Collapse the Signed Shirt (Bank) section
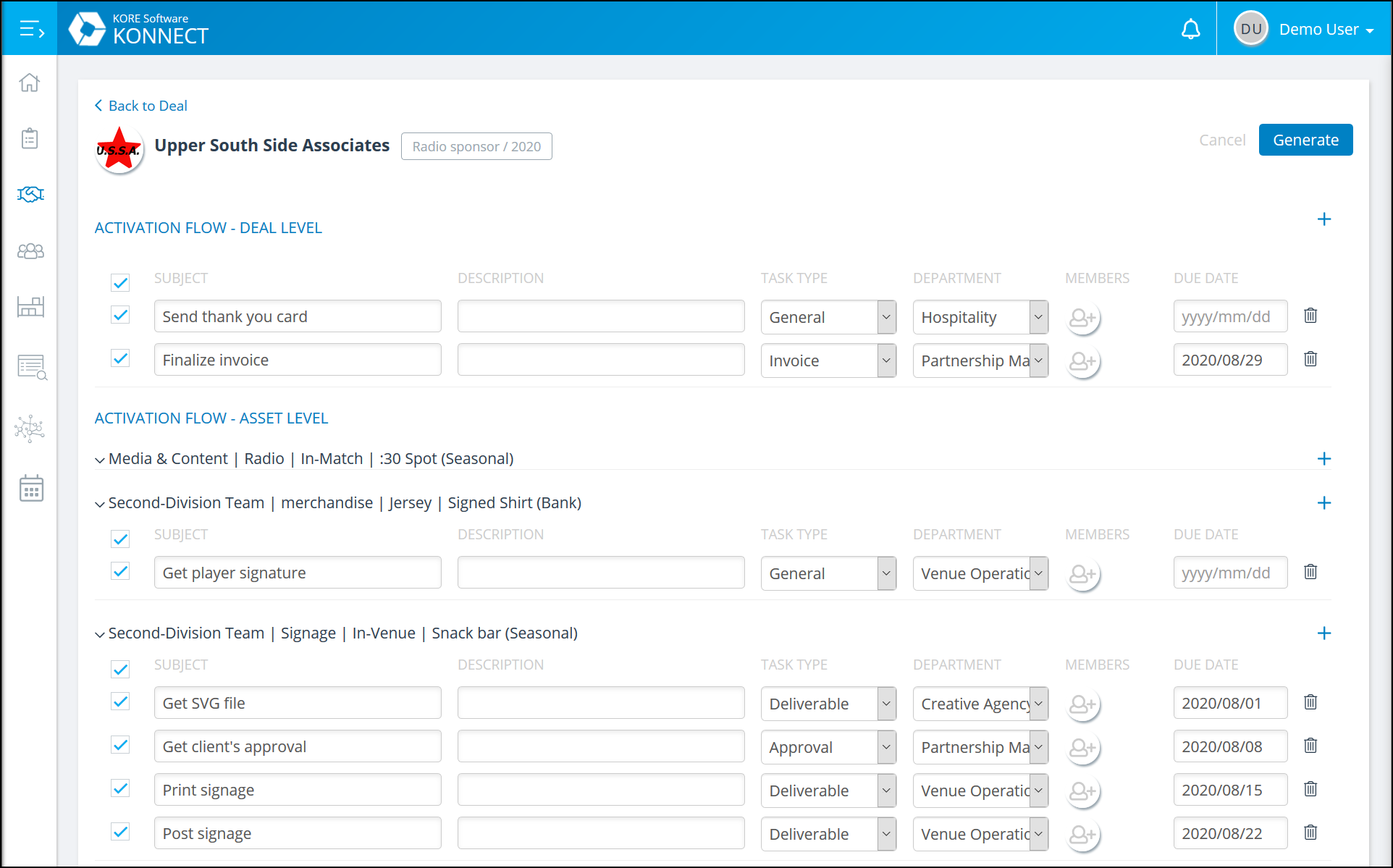The image size is (1393, 868). click(100, 504)
